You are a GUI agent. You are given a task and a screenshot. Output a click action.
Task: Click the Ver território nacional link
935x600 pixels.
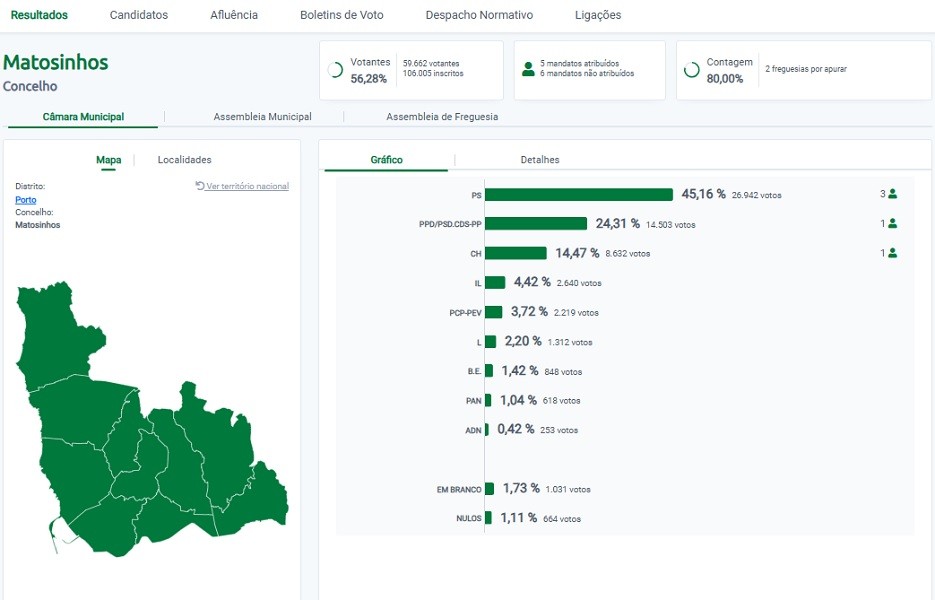coord(247,186)
